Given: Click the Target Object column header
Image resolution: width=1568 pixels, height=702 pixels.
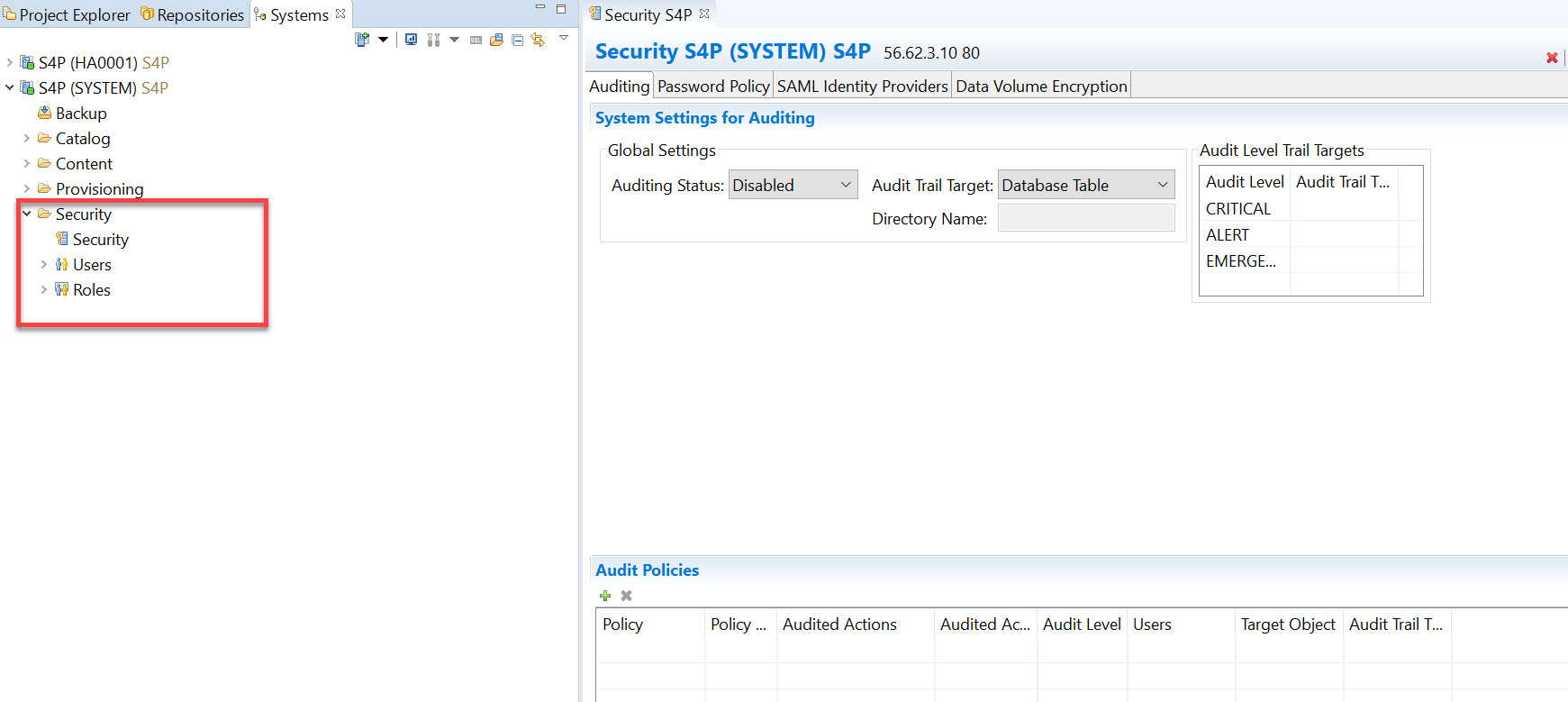Looking at the screenshot, I should coord(1289,624).
